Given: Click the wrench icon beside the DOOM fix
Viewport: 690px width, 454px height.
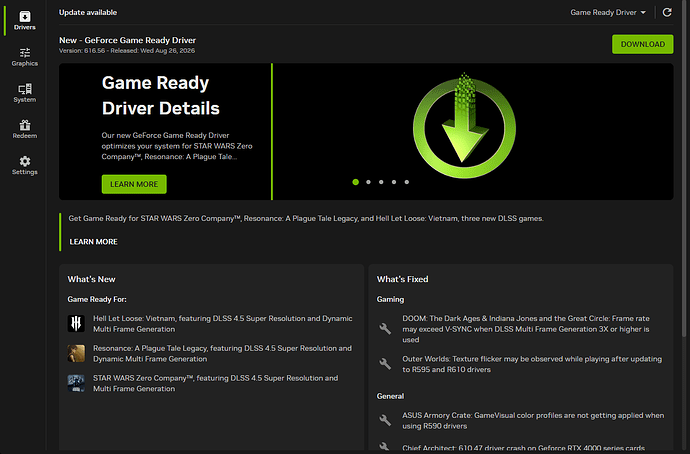Looking at the screenshot, I should pyautogui.click(x=385, y=328).
